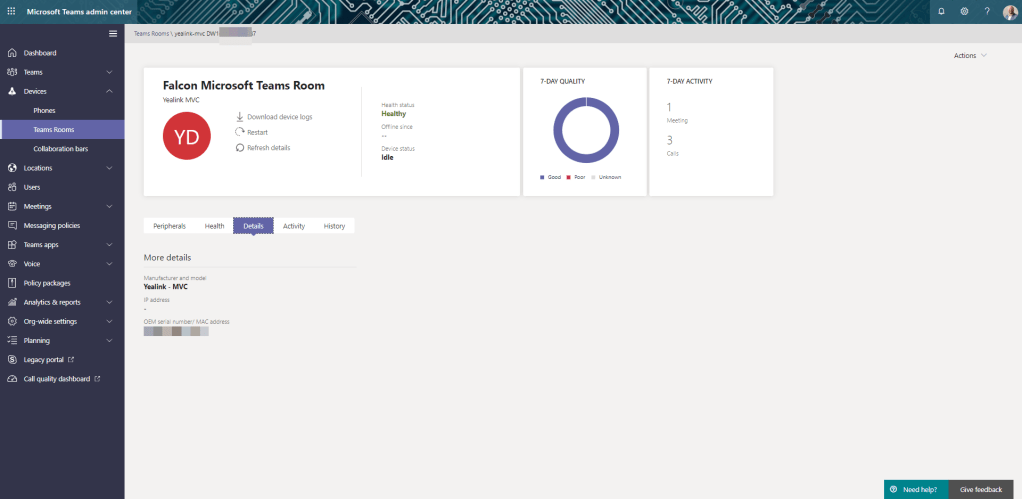Image resolution: width=1022 pixels, height=499 pixels.
Task: Click the Give feedback button
Action: coord(980,489)
